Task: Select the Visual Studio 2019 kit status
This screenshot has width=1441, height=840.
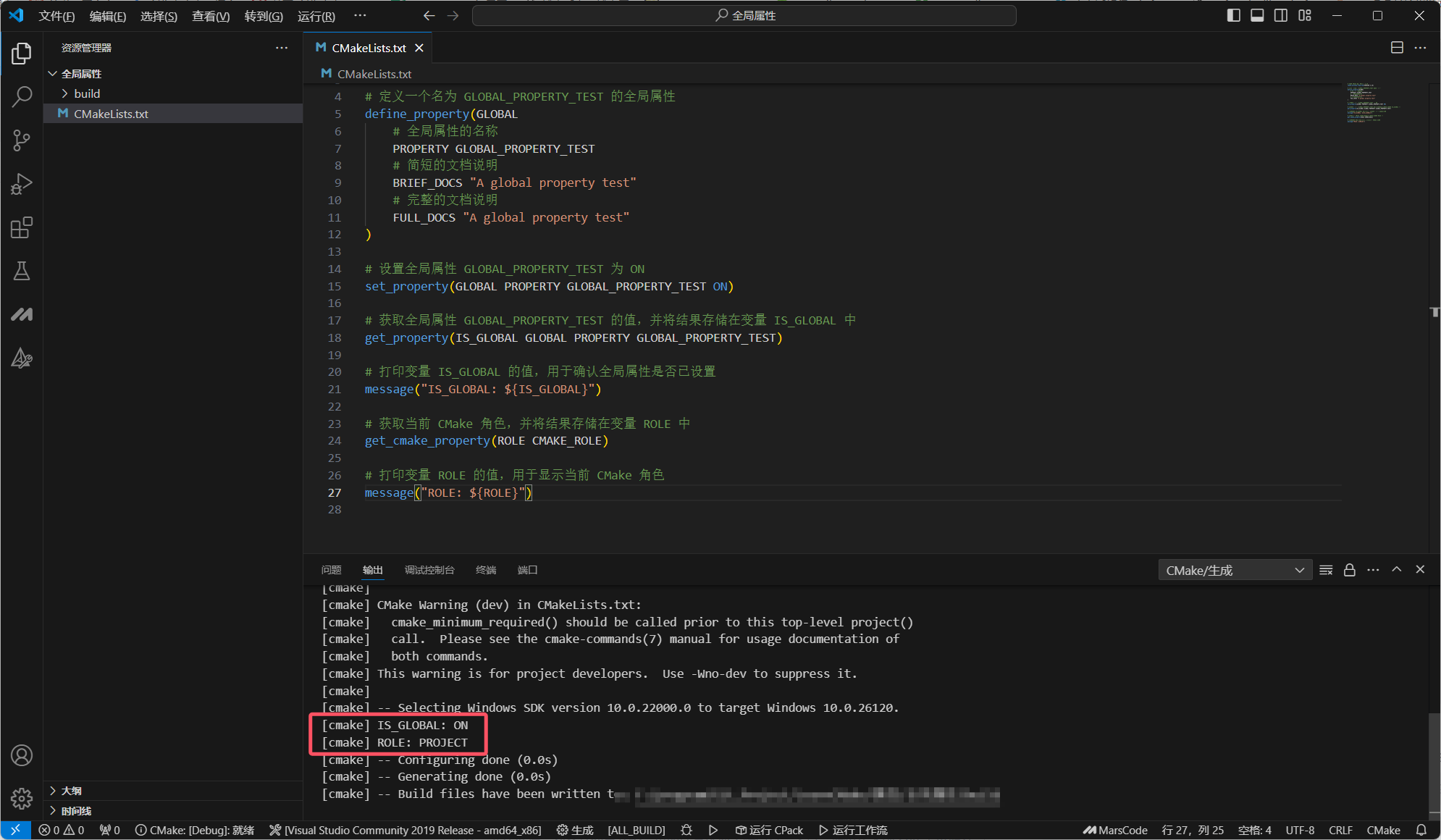Action: coord(405,830)
